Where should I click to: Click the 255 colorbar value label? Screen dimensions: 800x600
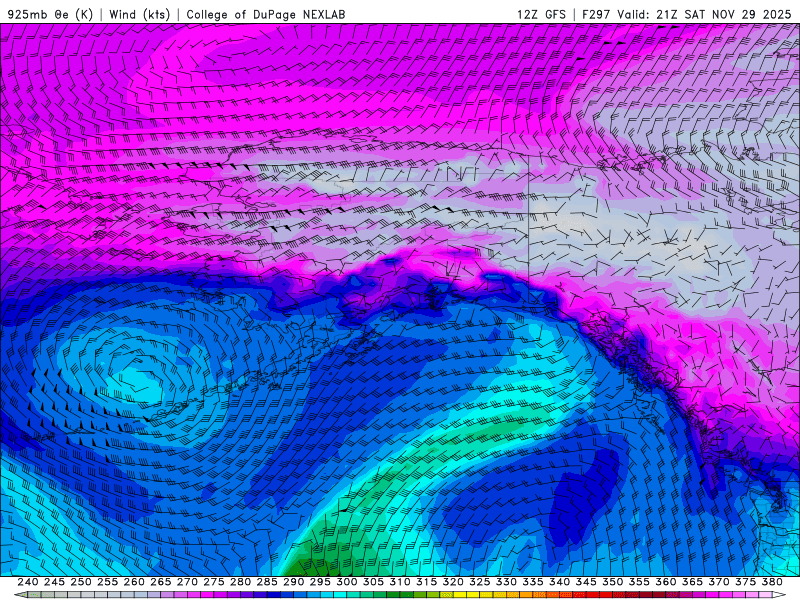[x=107, y=582]
